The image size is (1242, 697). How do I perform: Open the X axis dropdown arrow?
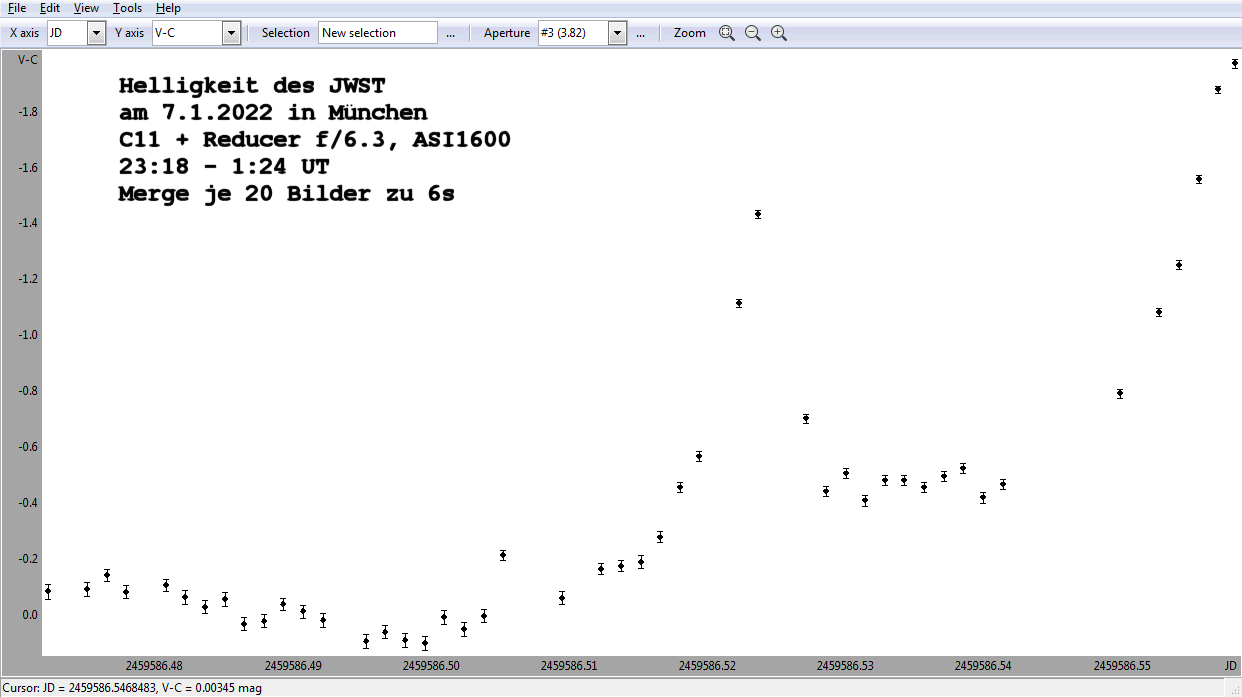(x=96, y=33)
